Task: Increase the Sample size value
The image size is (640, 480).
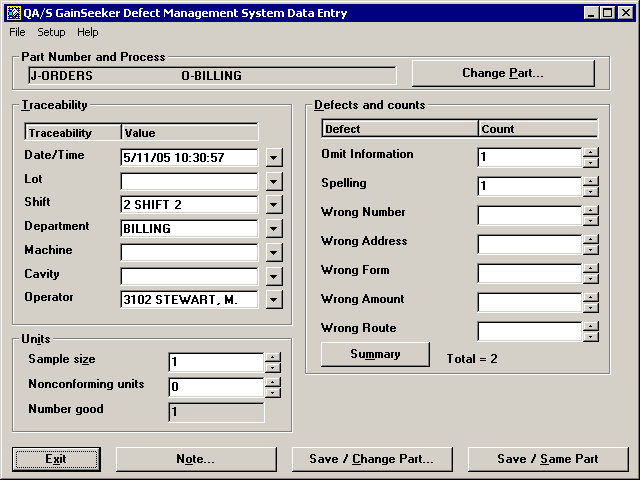Action: [273, 357]
